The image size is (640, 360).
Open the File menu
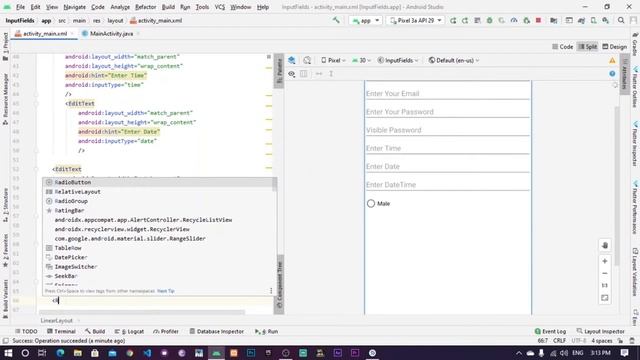pyautogui.click(x=20, y=7)
